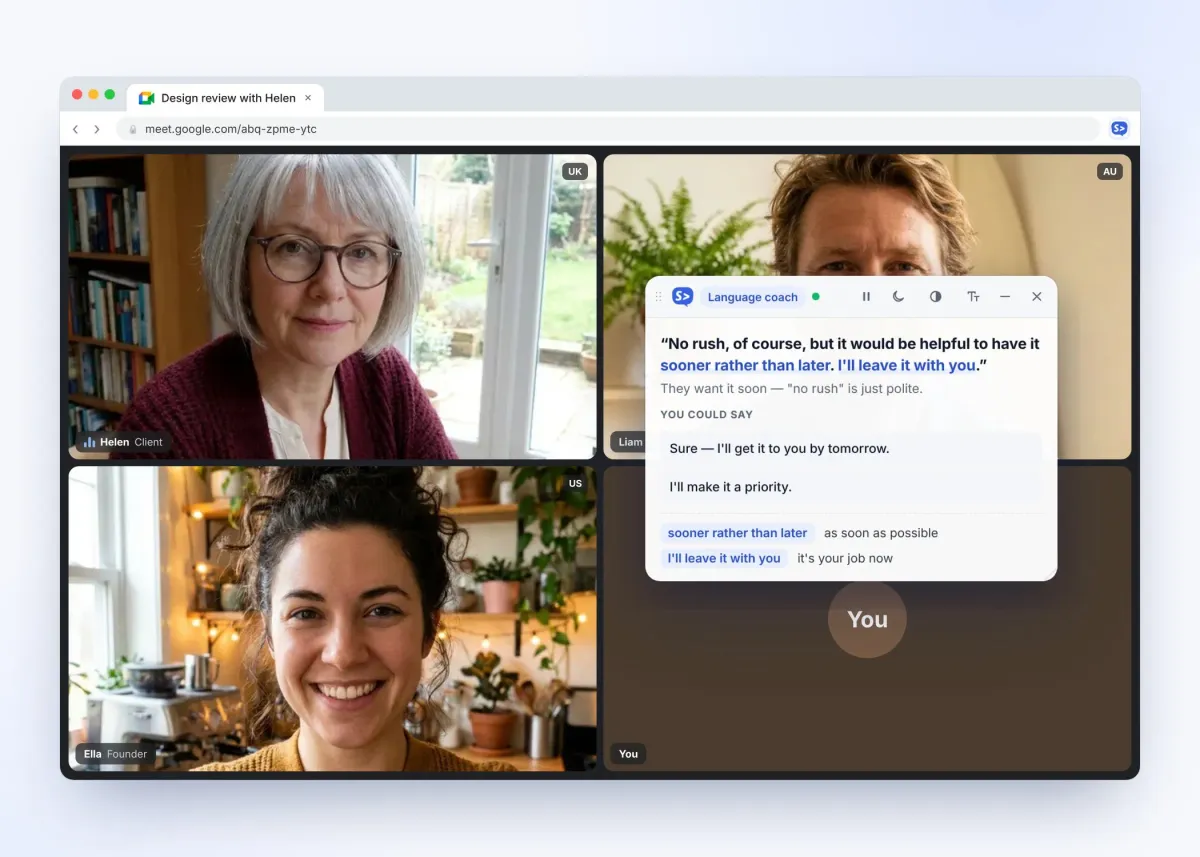
Task: Open the extension icon in browser toolbar
Action: [x=1119, y=128]
